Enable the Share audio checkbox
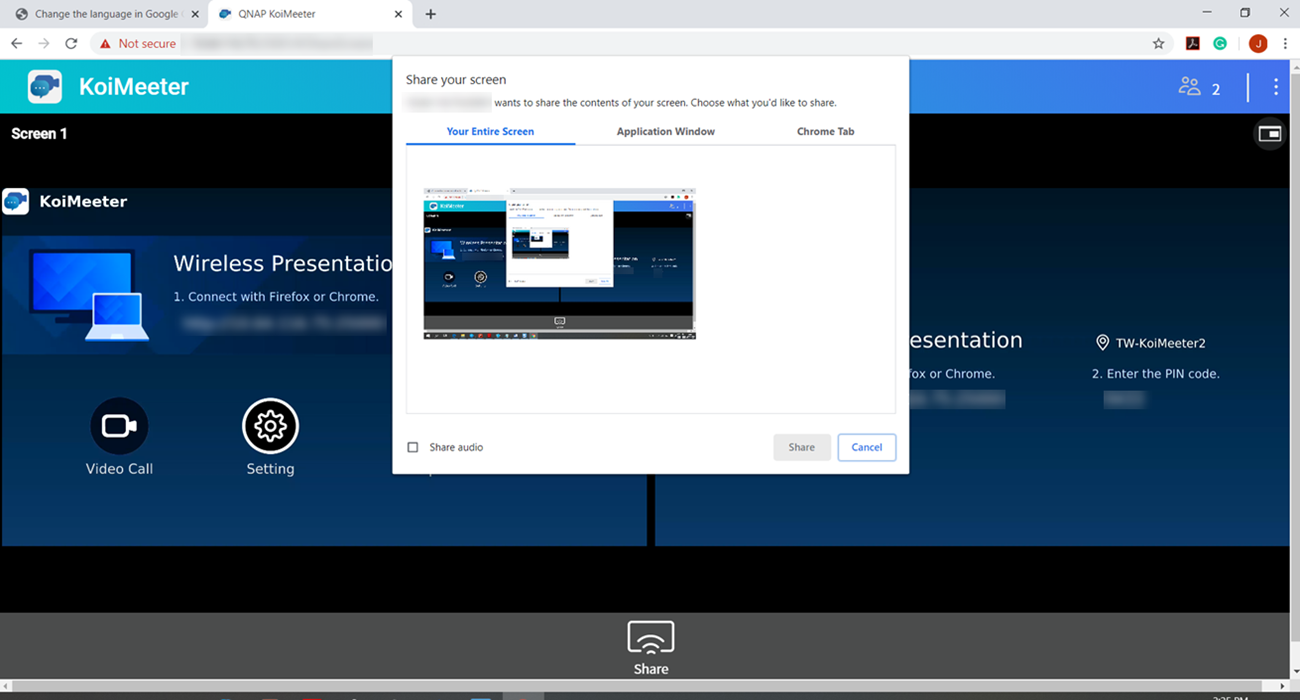 click(413, 447)
